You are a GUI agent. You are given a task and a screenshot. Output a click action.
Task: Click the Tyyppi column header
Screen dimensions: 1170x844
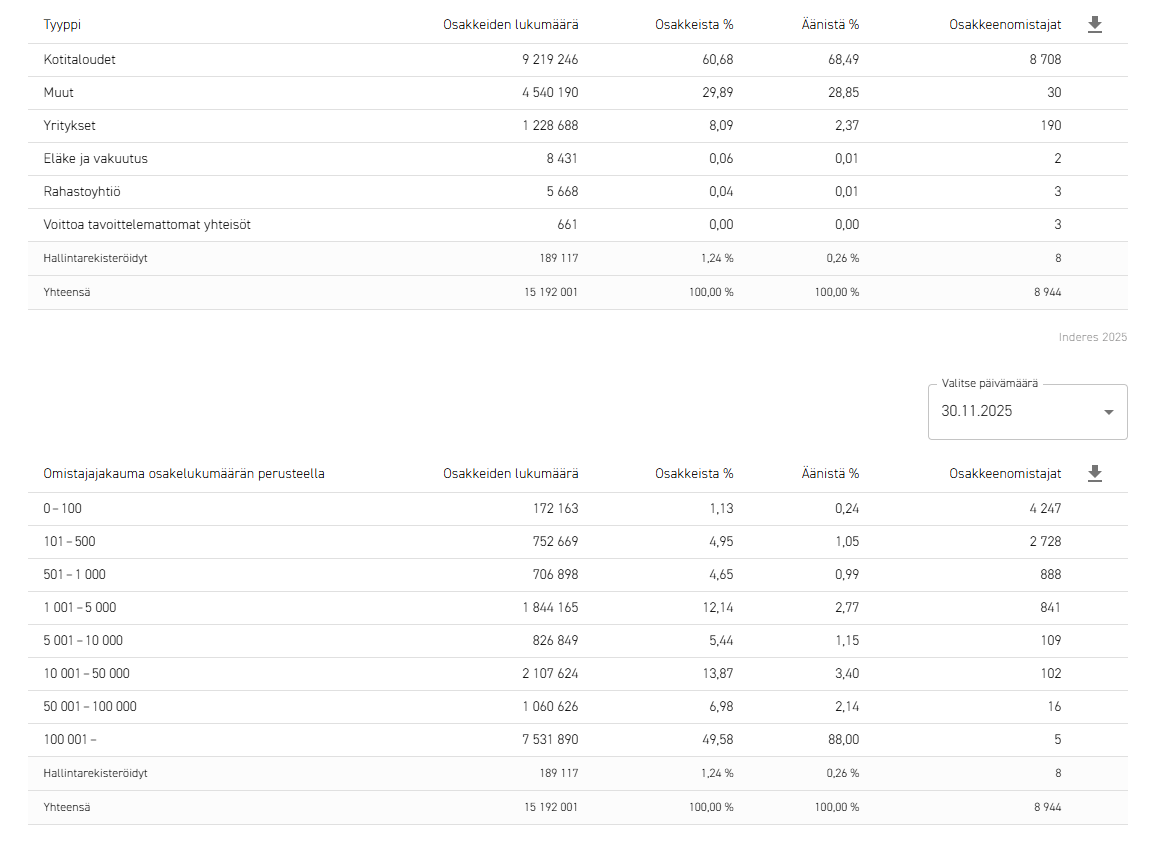point(60,25)
